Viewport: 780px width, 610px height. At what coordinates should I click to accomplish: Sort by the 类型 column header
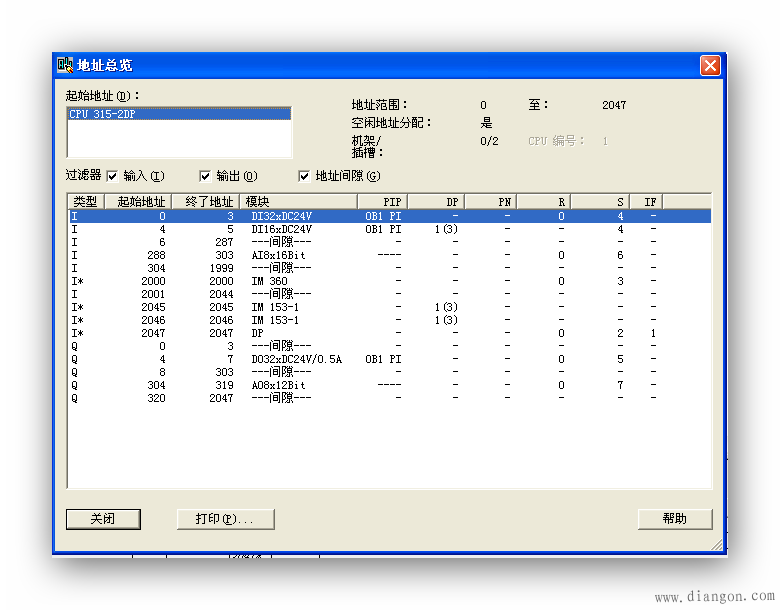[x=86, y=201]
